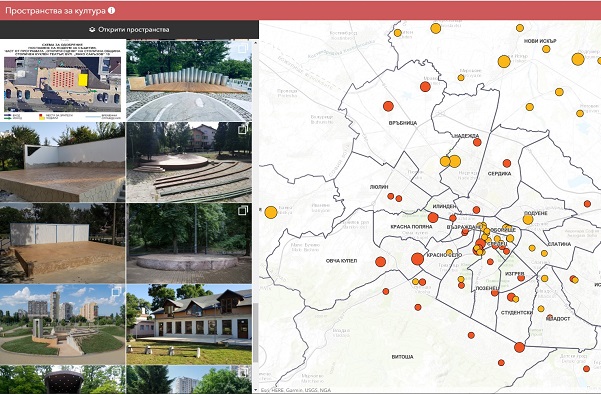
Task: Select red marker above Сердика label
Action: tap(507, 163)
